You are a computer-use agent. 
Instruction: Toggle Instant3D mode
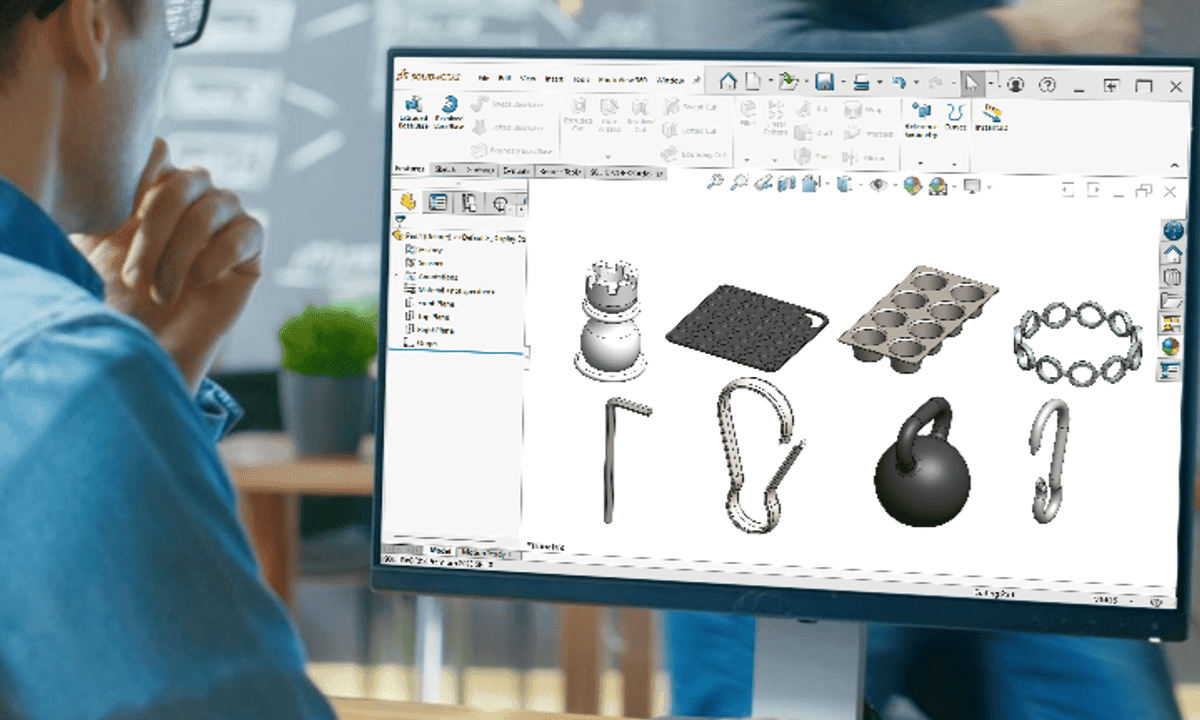click(x=990, y=112)
